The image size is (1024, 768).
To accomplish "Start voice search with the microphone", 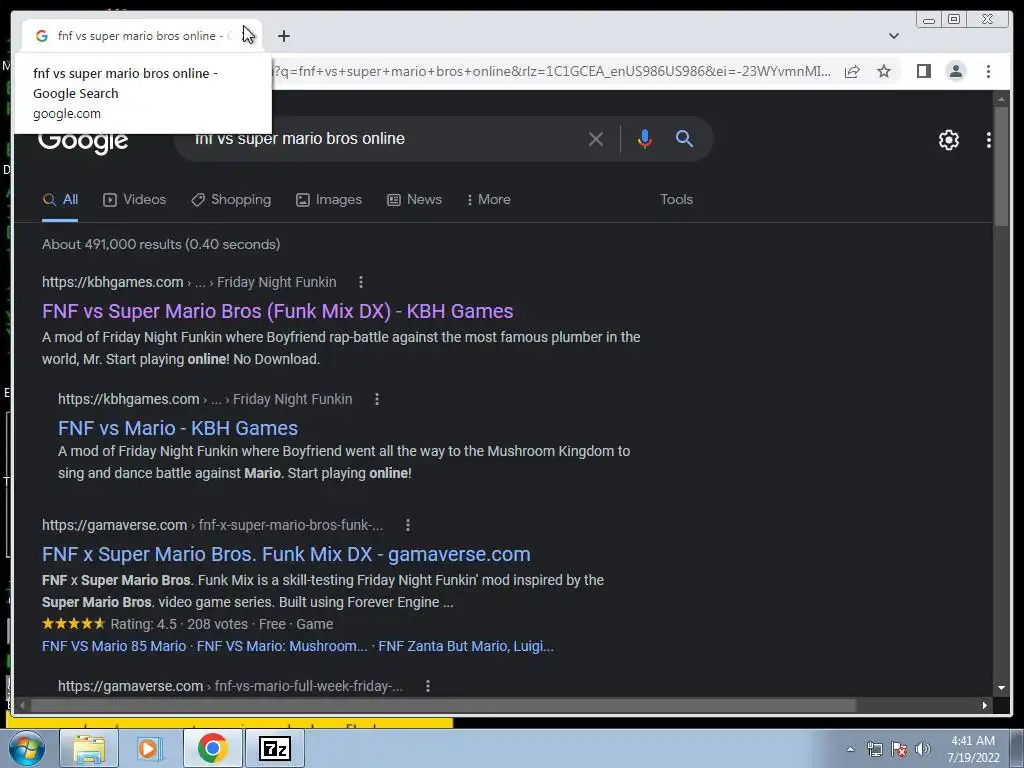I will (x=644, y=139).
